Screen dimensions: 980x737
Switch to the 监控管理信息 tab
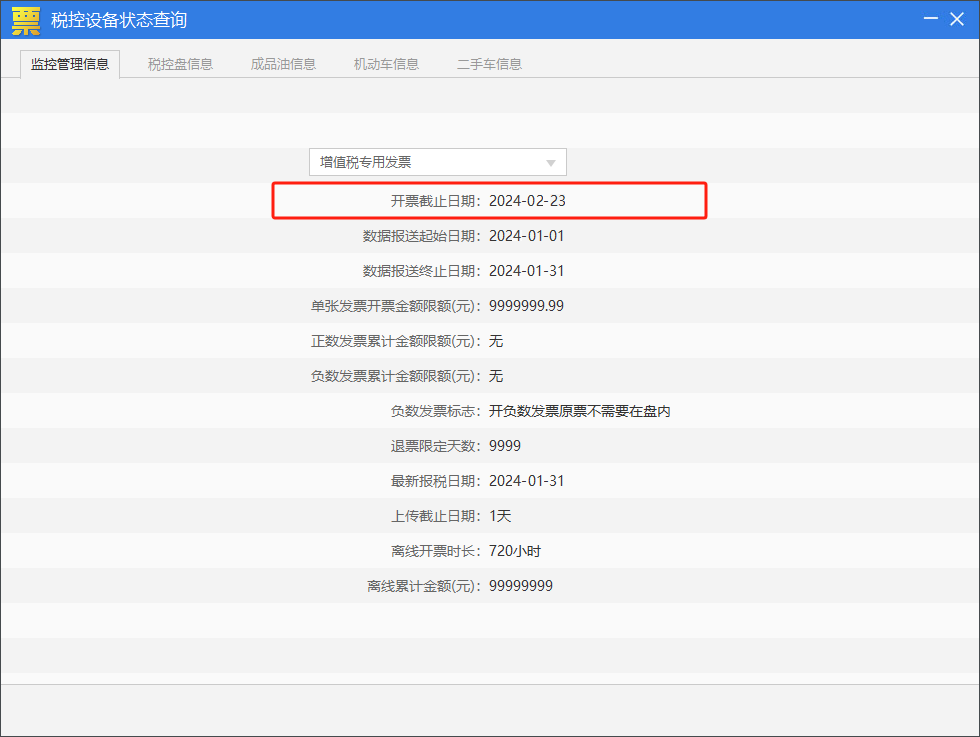70,64
